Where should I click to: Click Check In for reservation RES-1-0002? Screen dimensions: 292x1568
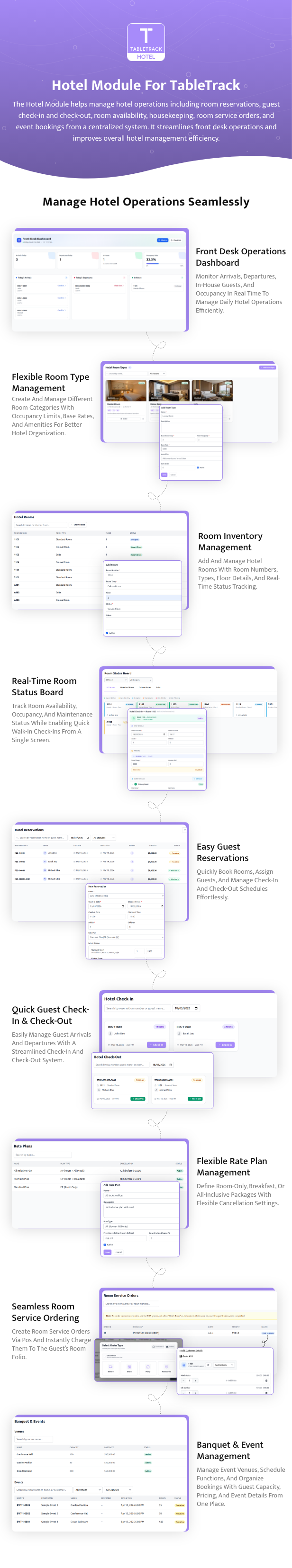pyautogui.click(x=225, y=1045)
